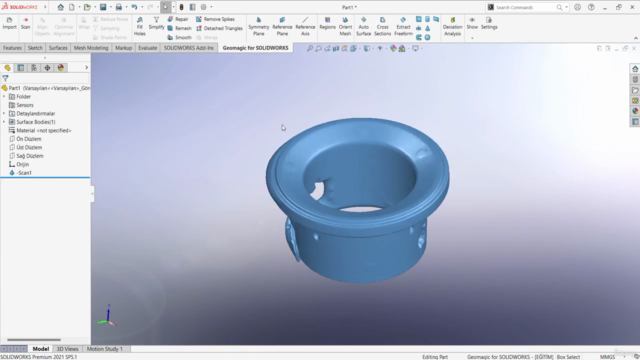The height and width of the screenshot is (360, 640).
Task: Click the Print icon
Action: (x=118, y=7)
